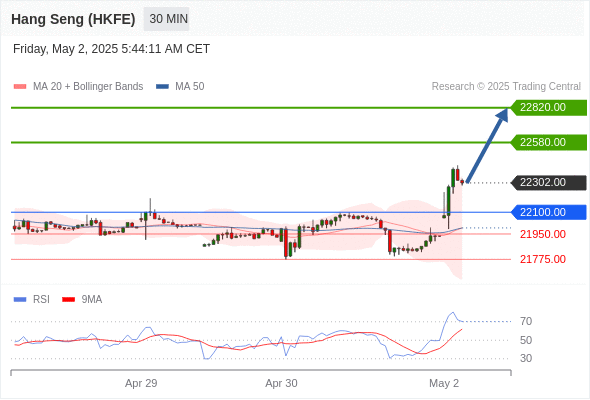
Task: Click the red 9MA legend swatch
Action: click(x=68, y=300)
